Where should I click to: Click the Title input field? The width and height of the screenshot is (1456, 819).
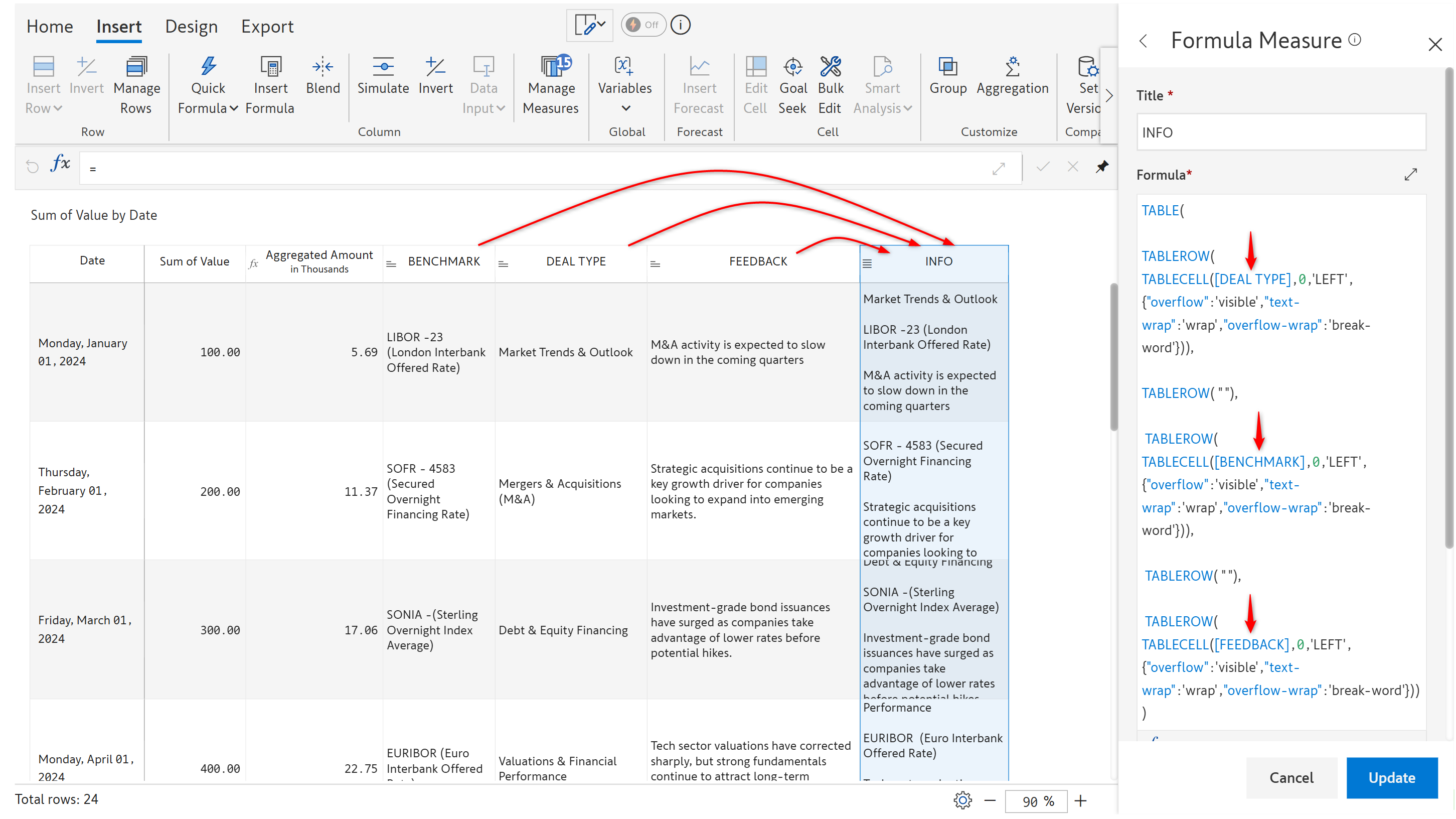tap(1280, 132)
